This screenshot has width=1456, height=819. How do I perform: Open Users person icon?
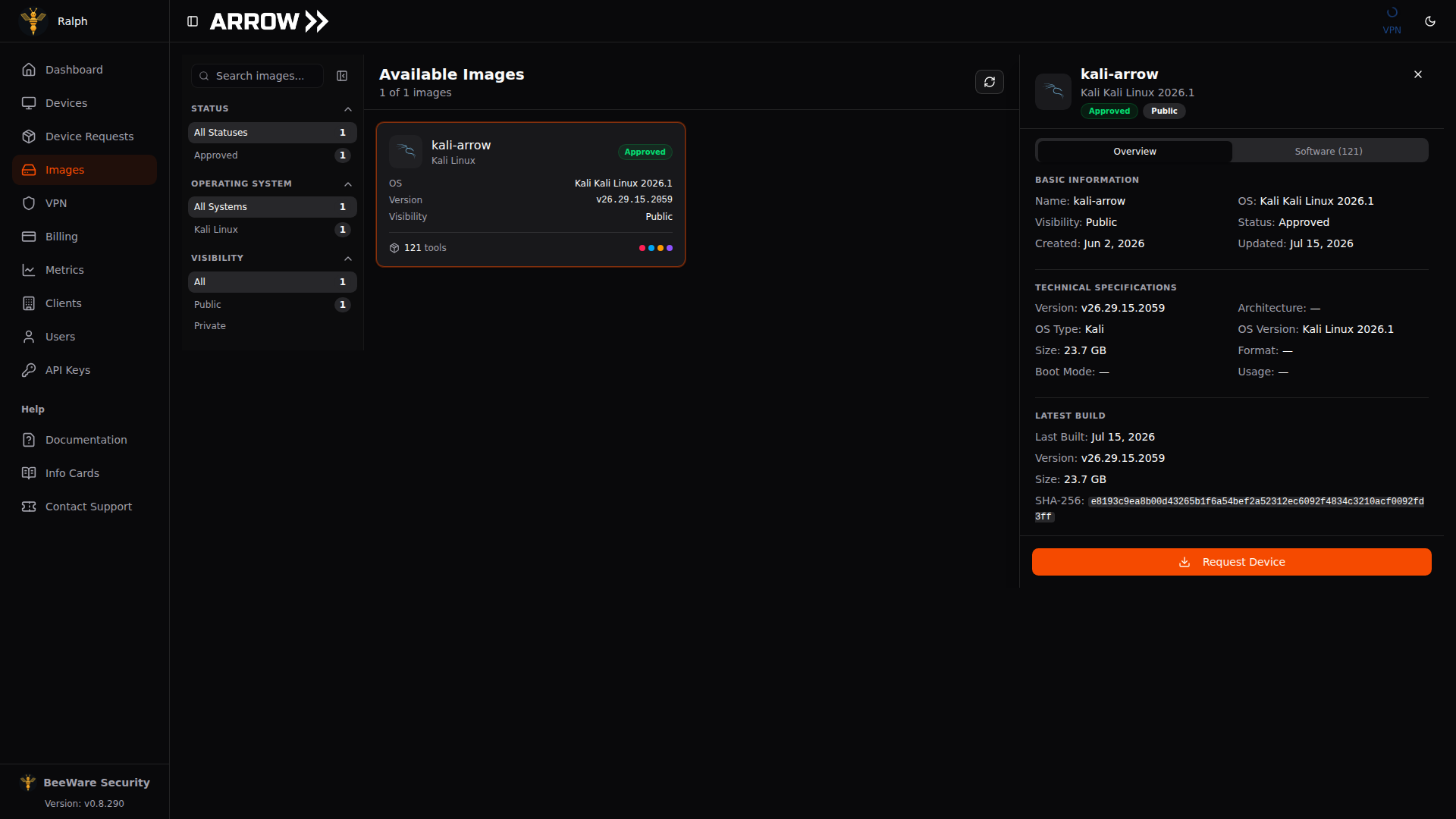(29, 337)
